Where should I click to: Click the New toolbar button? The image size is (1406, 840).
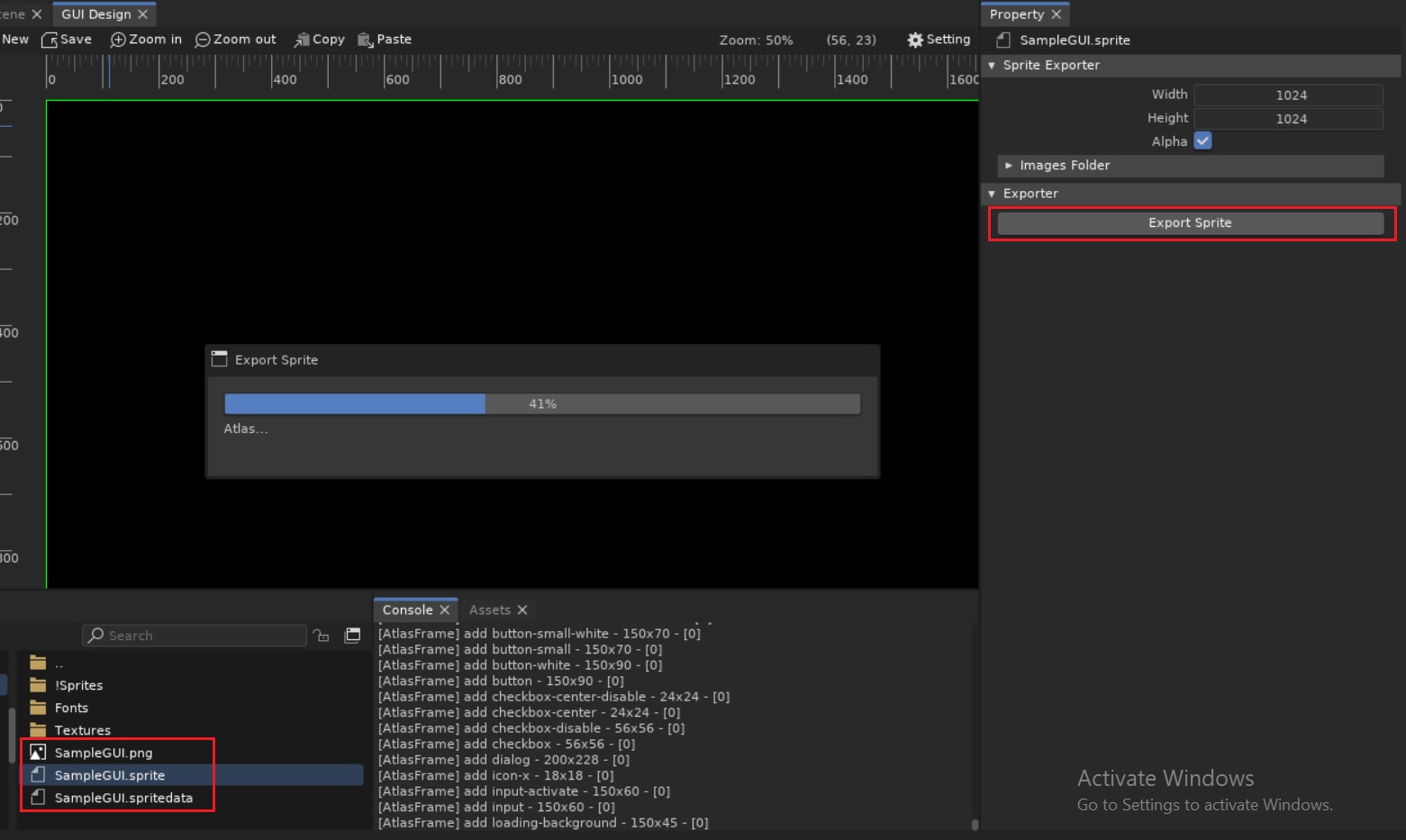15,40
